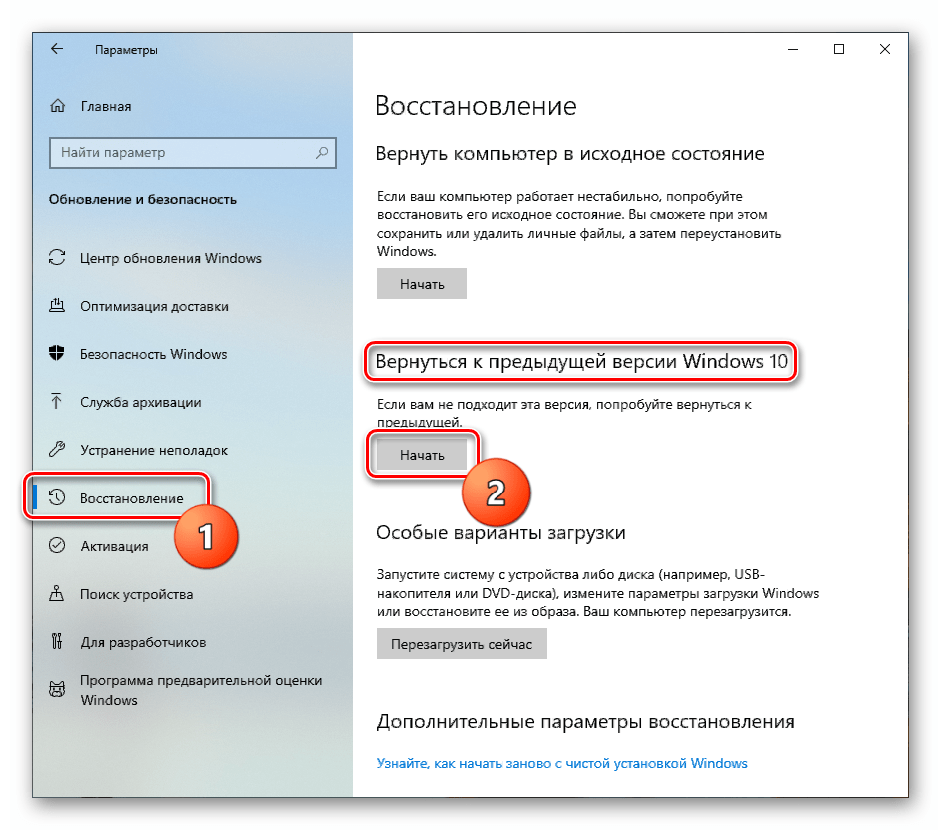The image size is (941, 830).
Task: Click the Устранение неполадок wrench icon
Action: click(57, 450)
